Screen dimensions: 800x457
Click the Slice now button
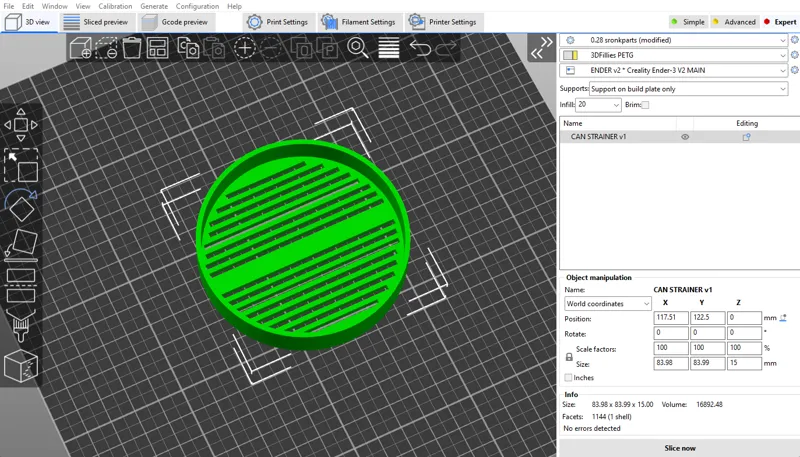tap(680, 448)
